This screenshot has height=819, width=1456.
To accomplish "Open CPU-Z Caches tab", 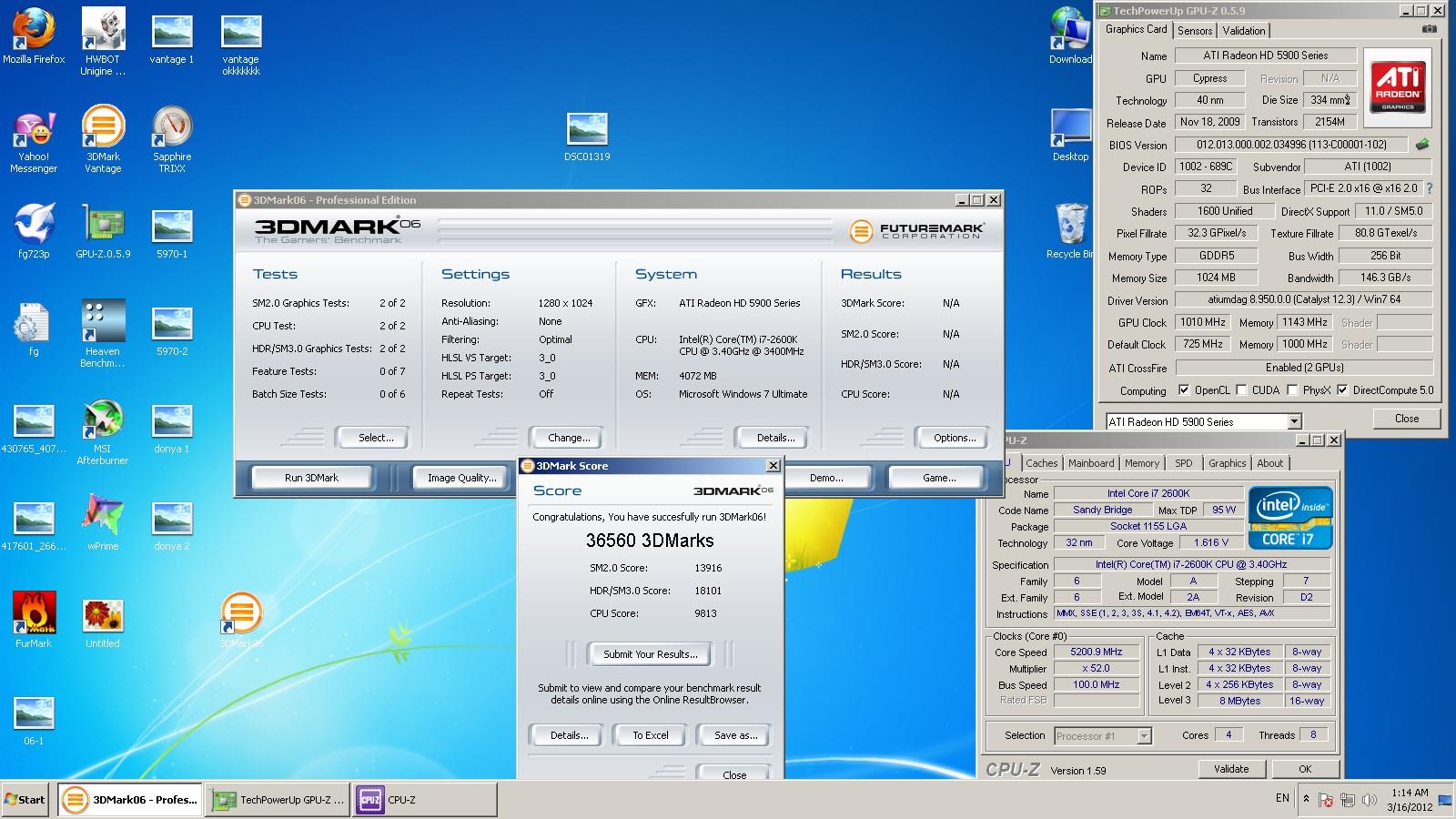I will point(1042,463).
